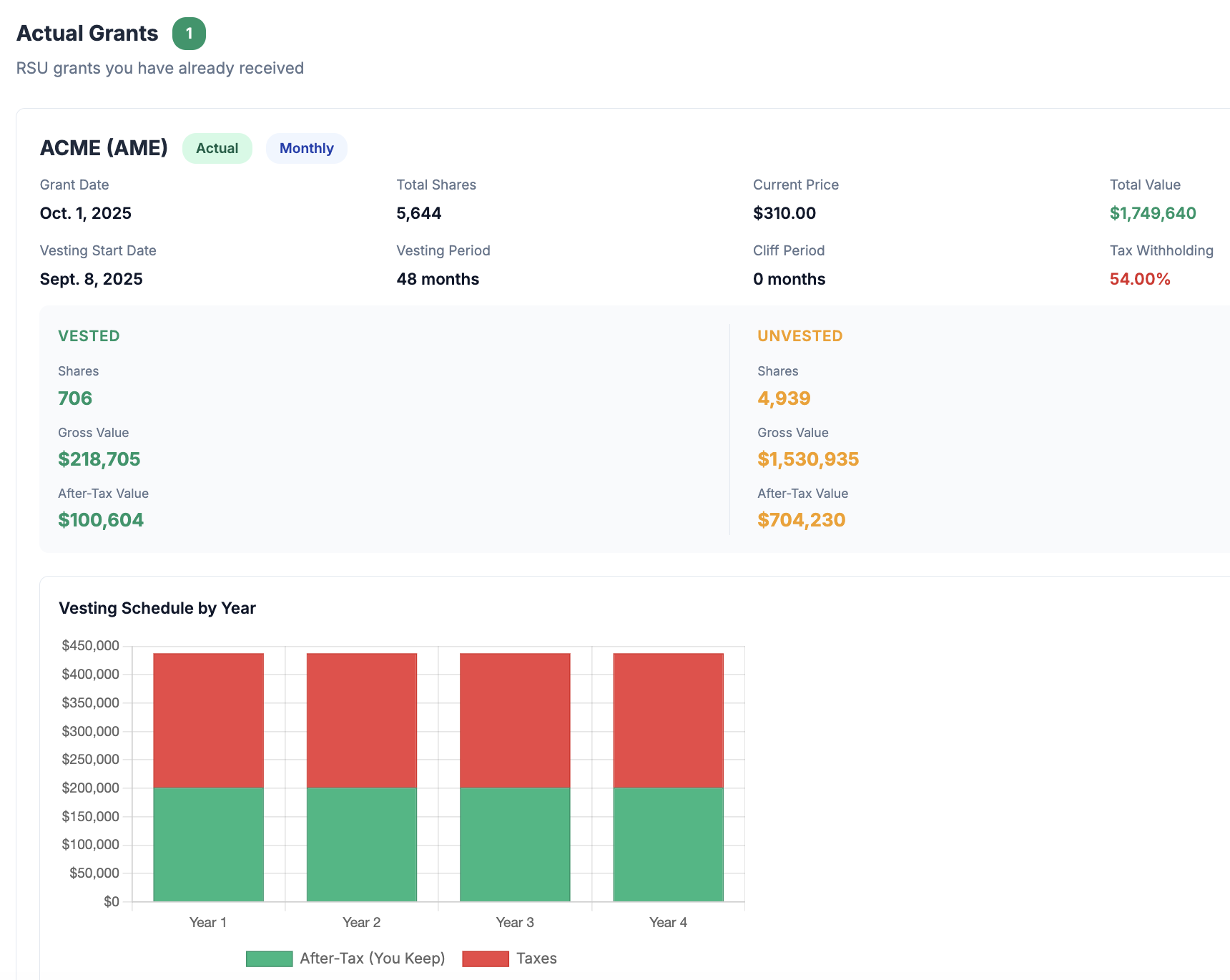Click the current price $310.00
This screenshot has height=980, width=1230.
tap(784, 213)
